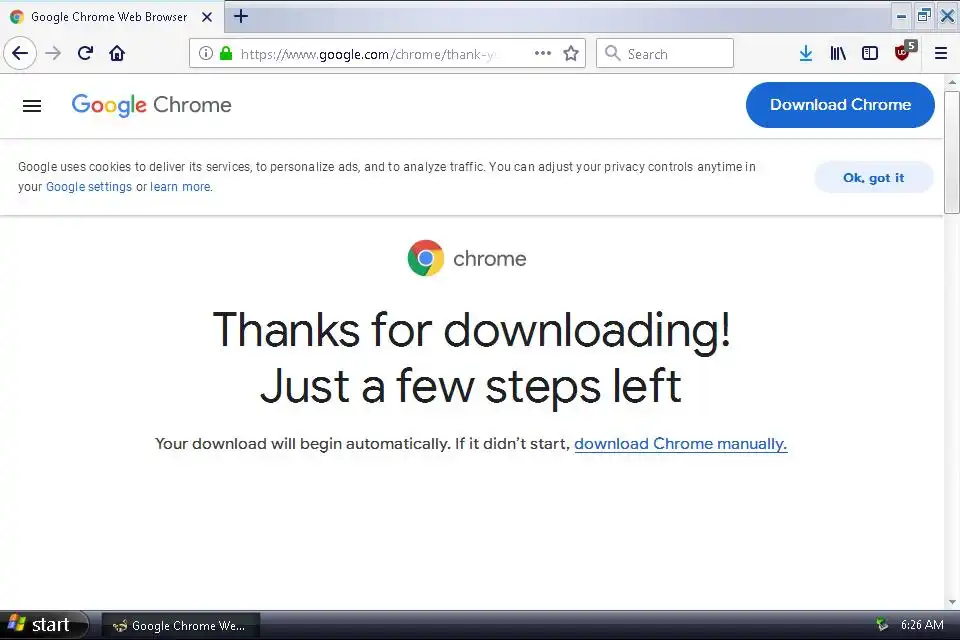The width and height of the screenshot is (960, 640).
Task: Open the Firefox hamburger menu
Action: coord(941,53)
